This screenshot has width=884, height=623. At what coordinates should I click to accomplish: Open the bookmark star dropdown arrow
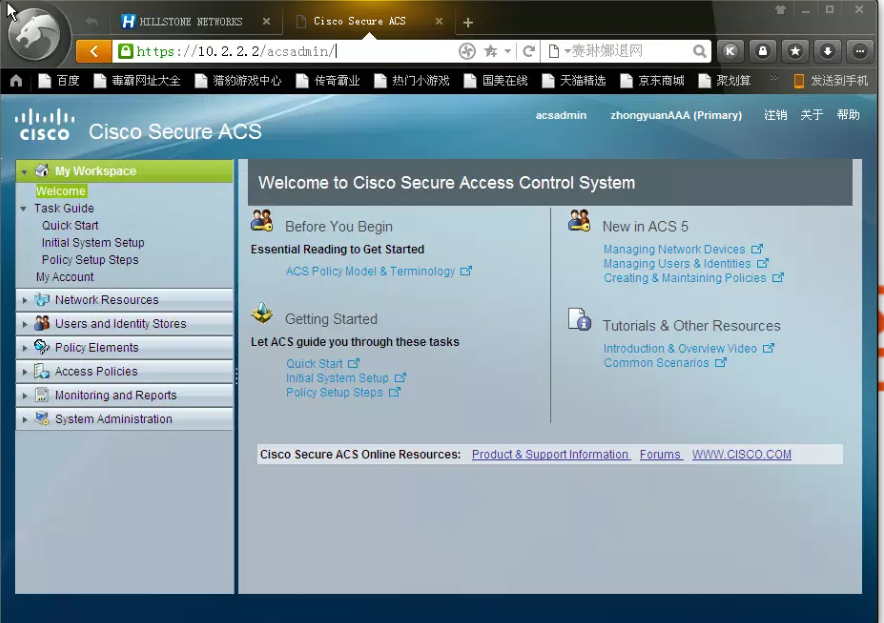point(507,51)
